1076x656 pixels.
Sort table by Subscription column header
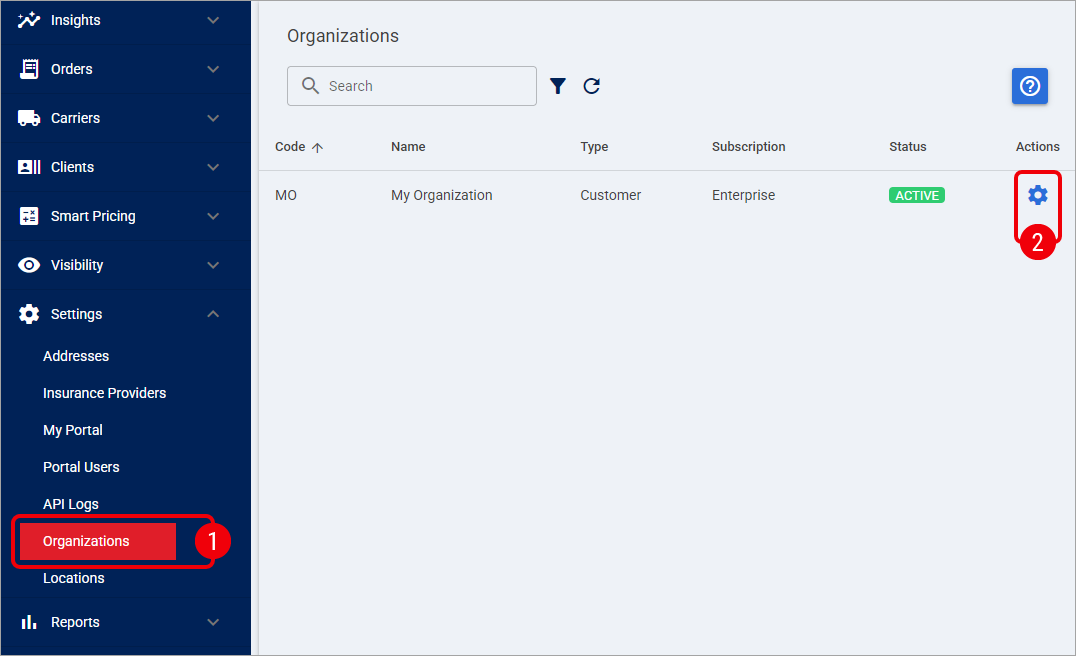(x=749, y=147)
